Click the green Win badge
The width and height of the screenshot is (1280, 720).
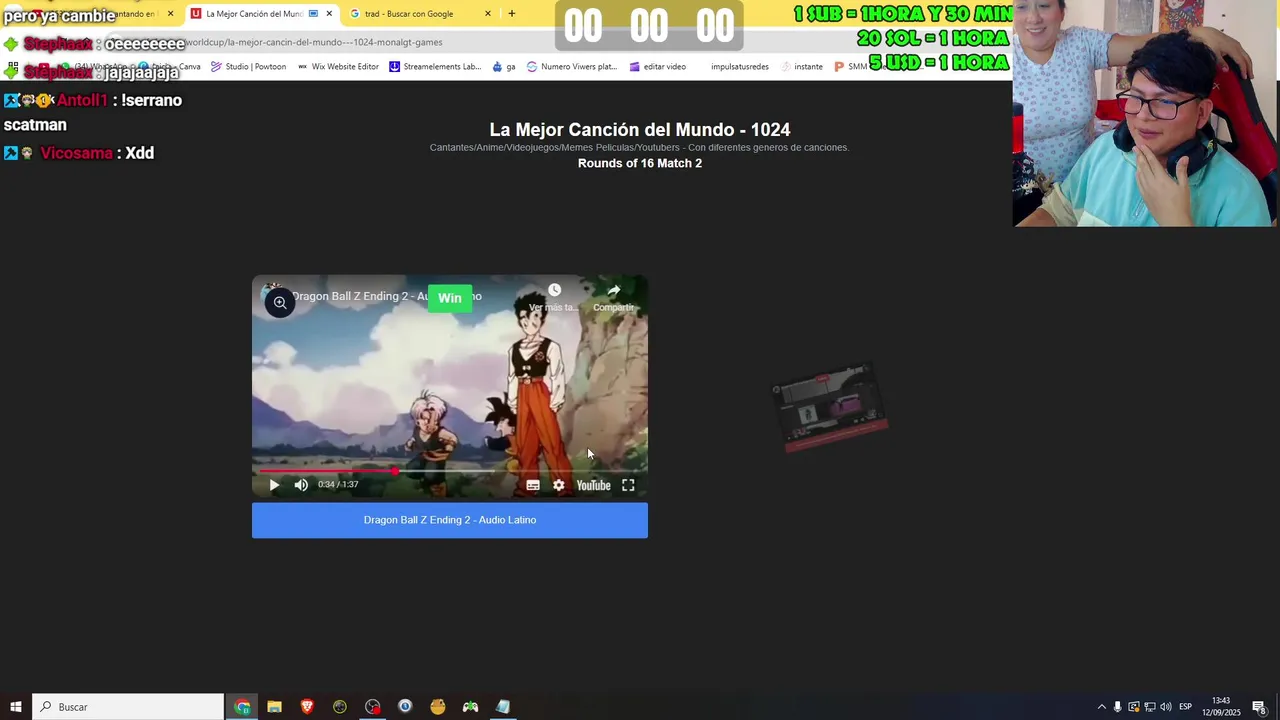point(450,298)
